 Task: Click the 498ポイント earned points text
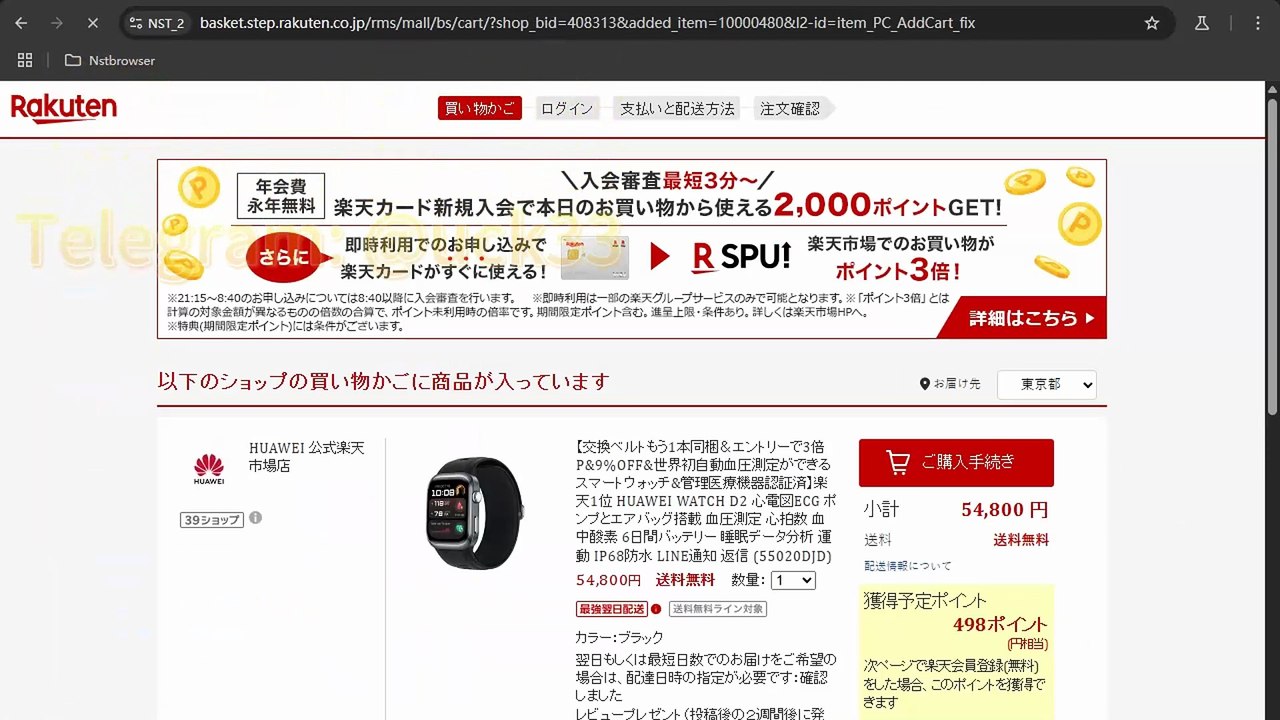tap(1000, 625)
